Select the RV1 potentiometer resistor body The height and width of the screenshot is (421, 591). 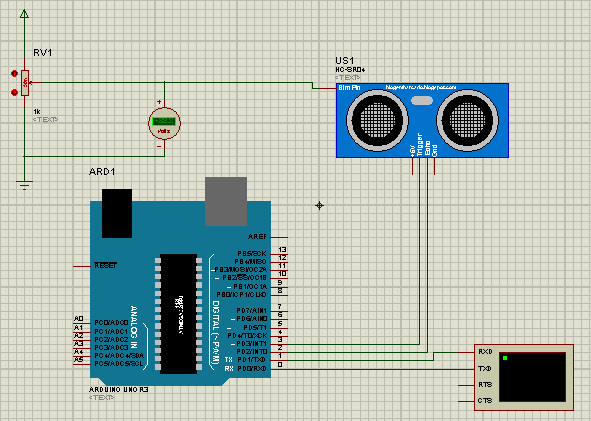click(x=25, y=83)
